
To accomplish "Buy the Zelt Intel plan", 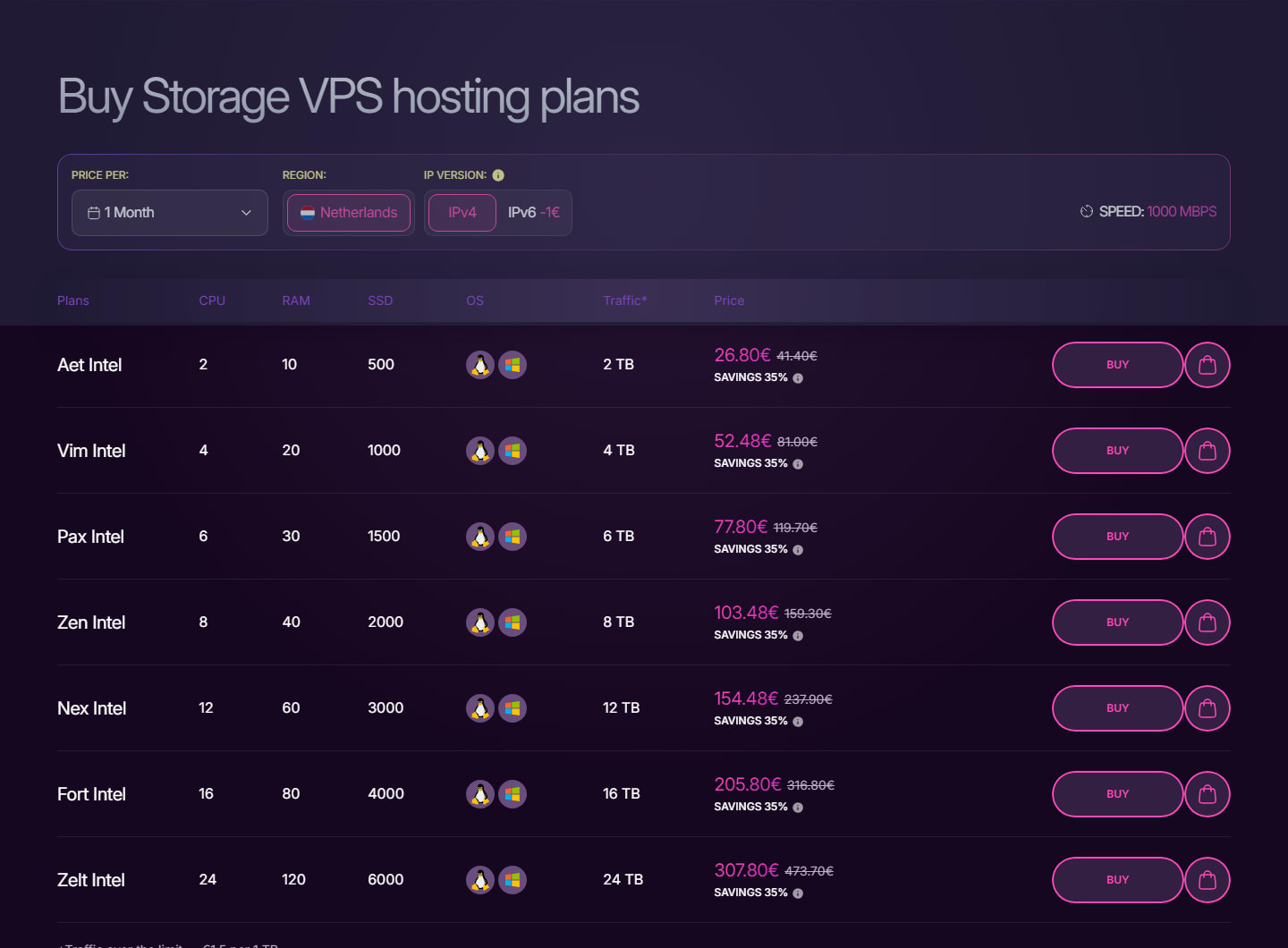I will coord(1117,880).
